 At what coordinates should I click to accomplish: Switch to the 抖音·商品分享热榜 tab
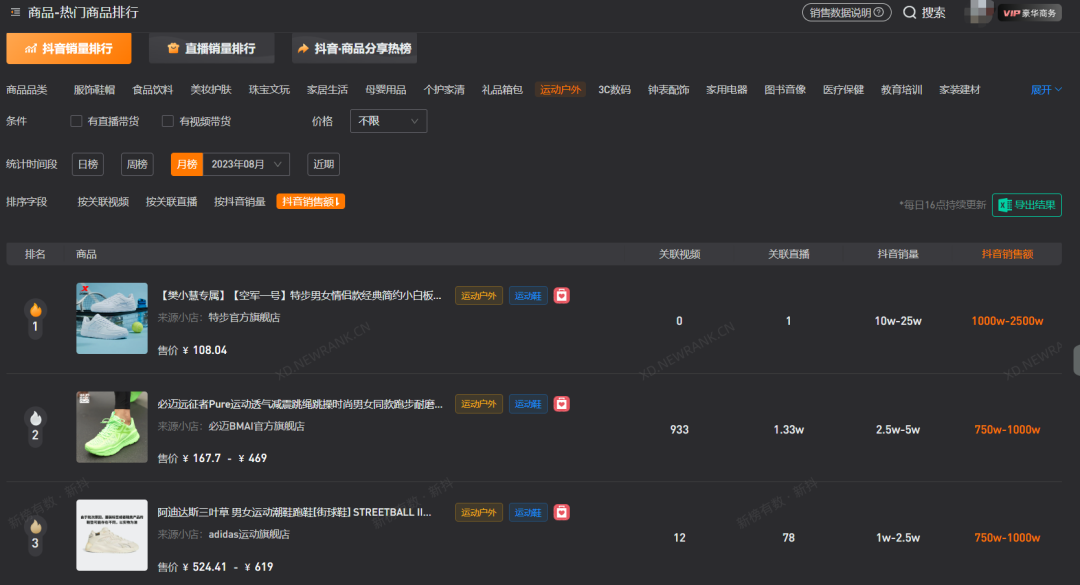pos(354,48)
